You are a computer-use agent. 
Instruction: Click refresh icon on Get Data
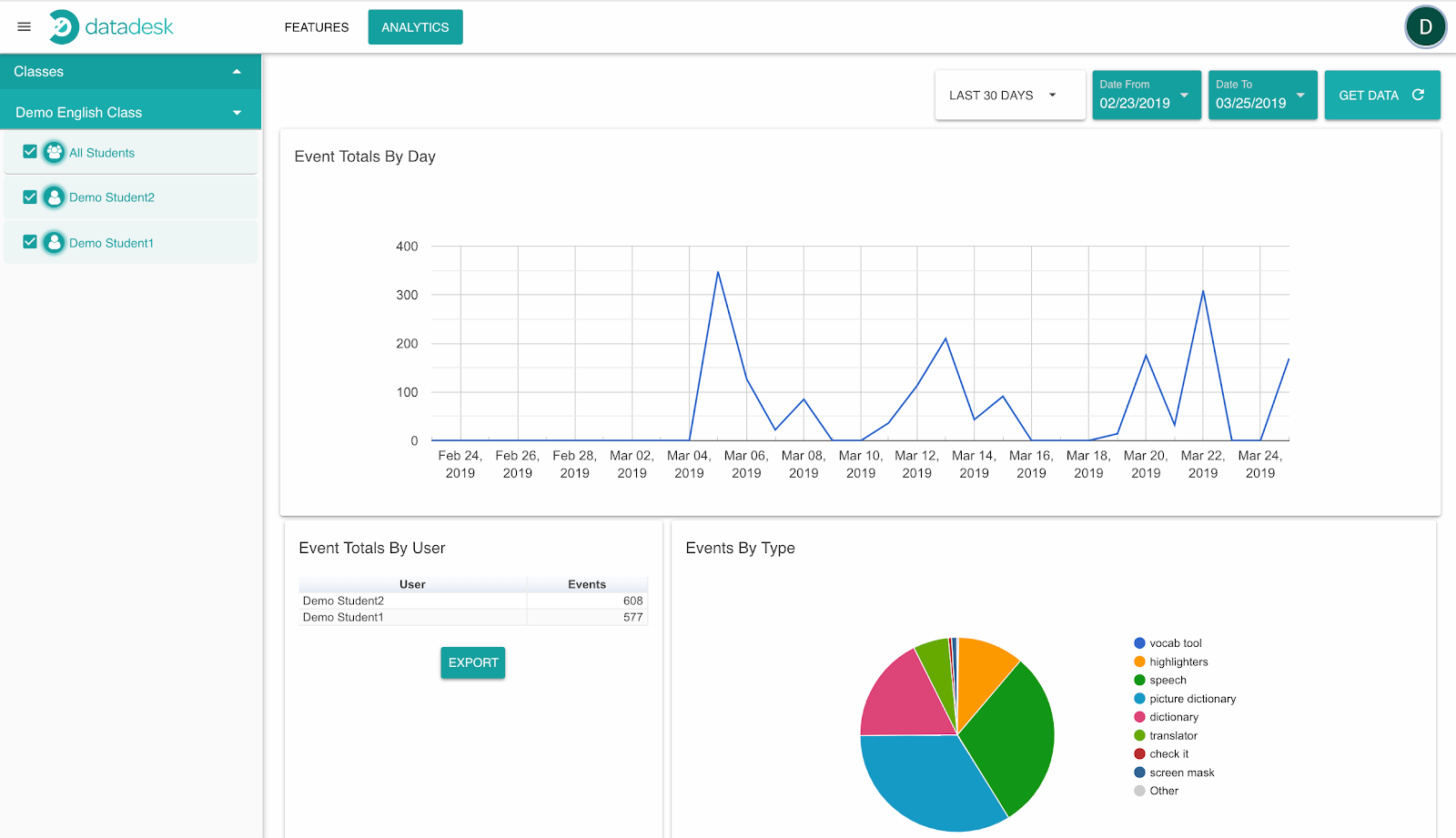(x=1418, y=95)
